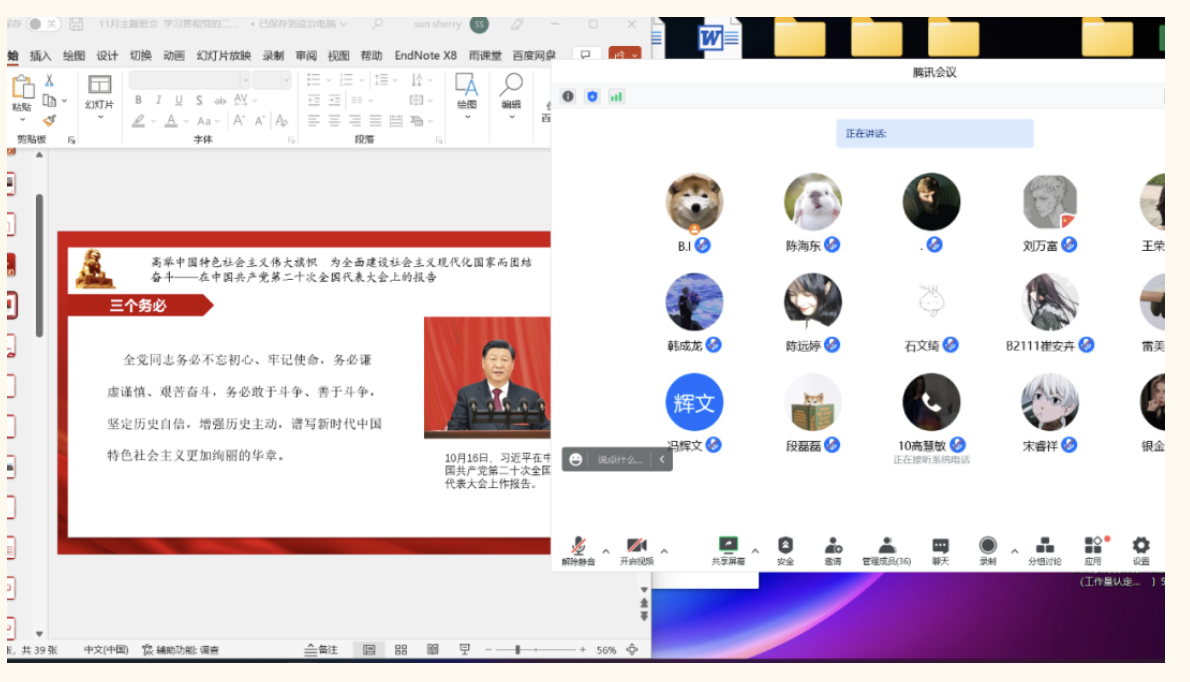Click the Increase Font Size icon
The height and width of the screenshot is (682, 1190).
pos(238,121)
